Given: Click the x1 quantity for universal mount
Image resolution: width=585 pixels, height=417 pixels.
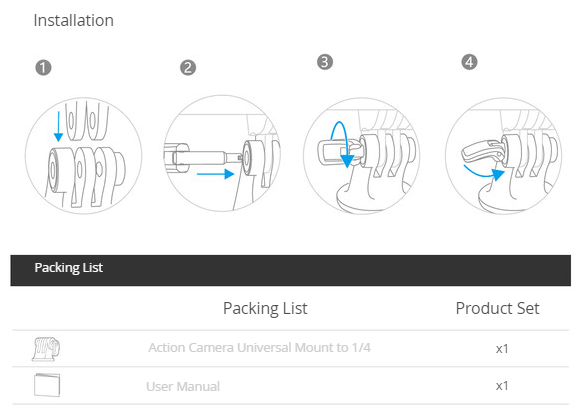Looking at the screenshot, I should (x=502, y=349).
